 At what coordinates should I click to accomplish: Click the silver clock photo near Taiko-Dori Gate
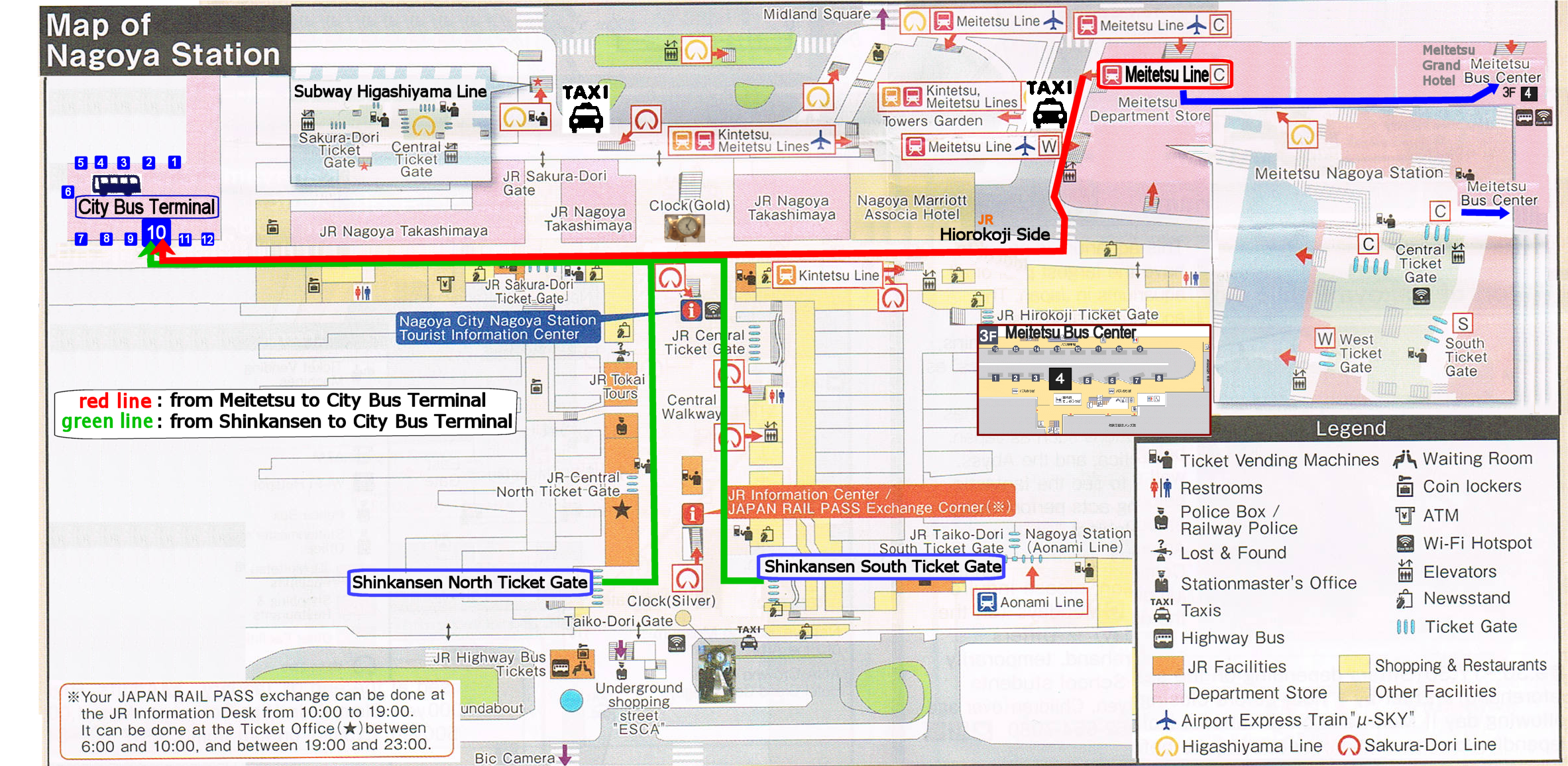pyautogui.click(x=717, y=673)
